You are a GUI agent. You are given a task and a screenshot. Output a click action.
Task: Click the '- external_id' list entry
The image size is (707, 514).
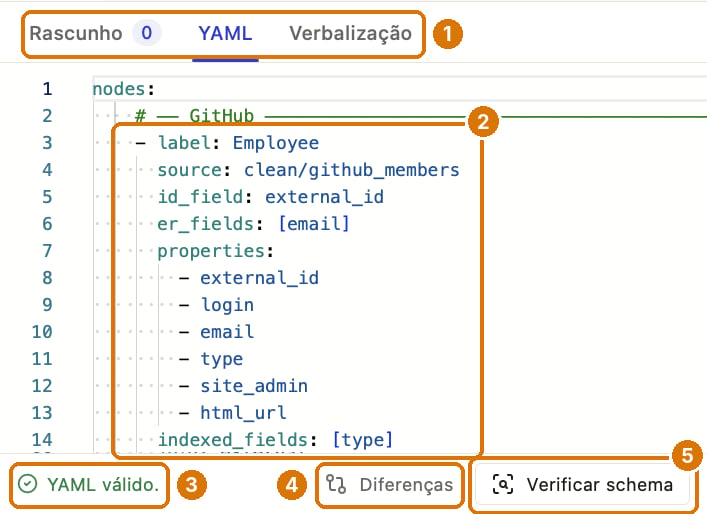[x=249, y=278]
